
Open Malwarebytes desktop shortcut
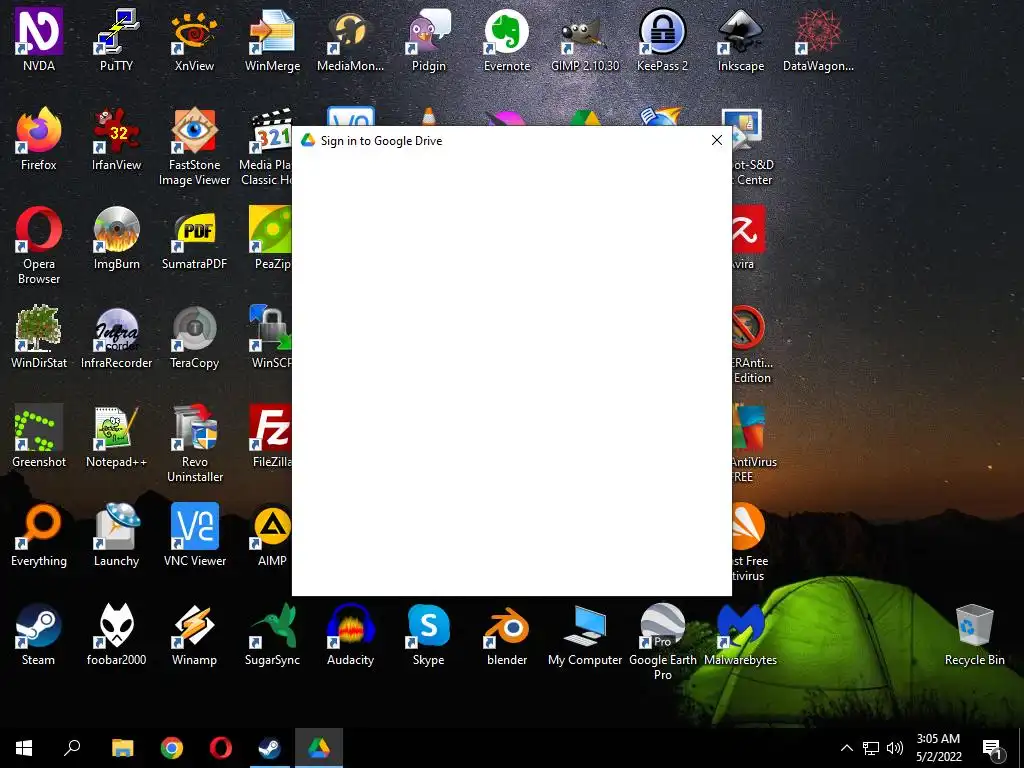[741, 635]
